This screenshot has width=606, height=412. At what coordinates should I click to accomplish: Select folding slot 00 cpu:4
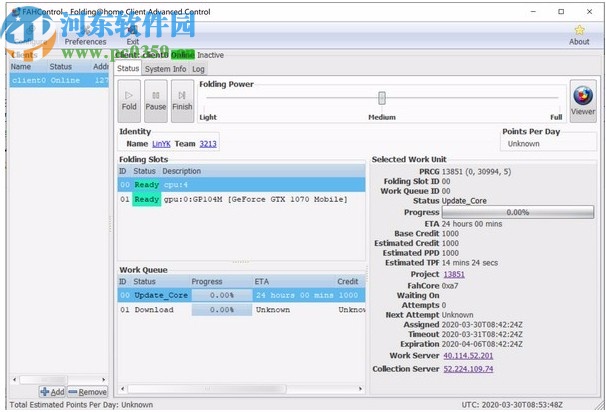(242, 185)
